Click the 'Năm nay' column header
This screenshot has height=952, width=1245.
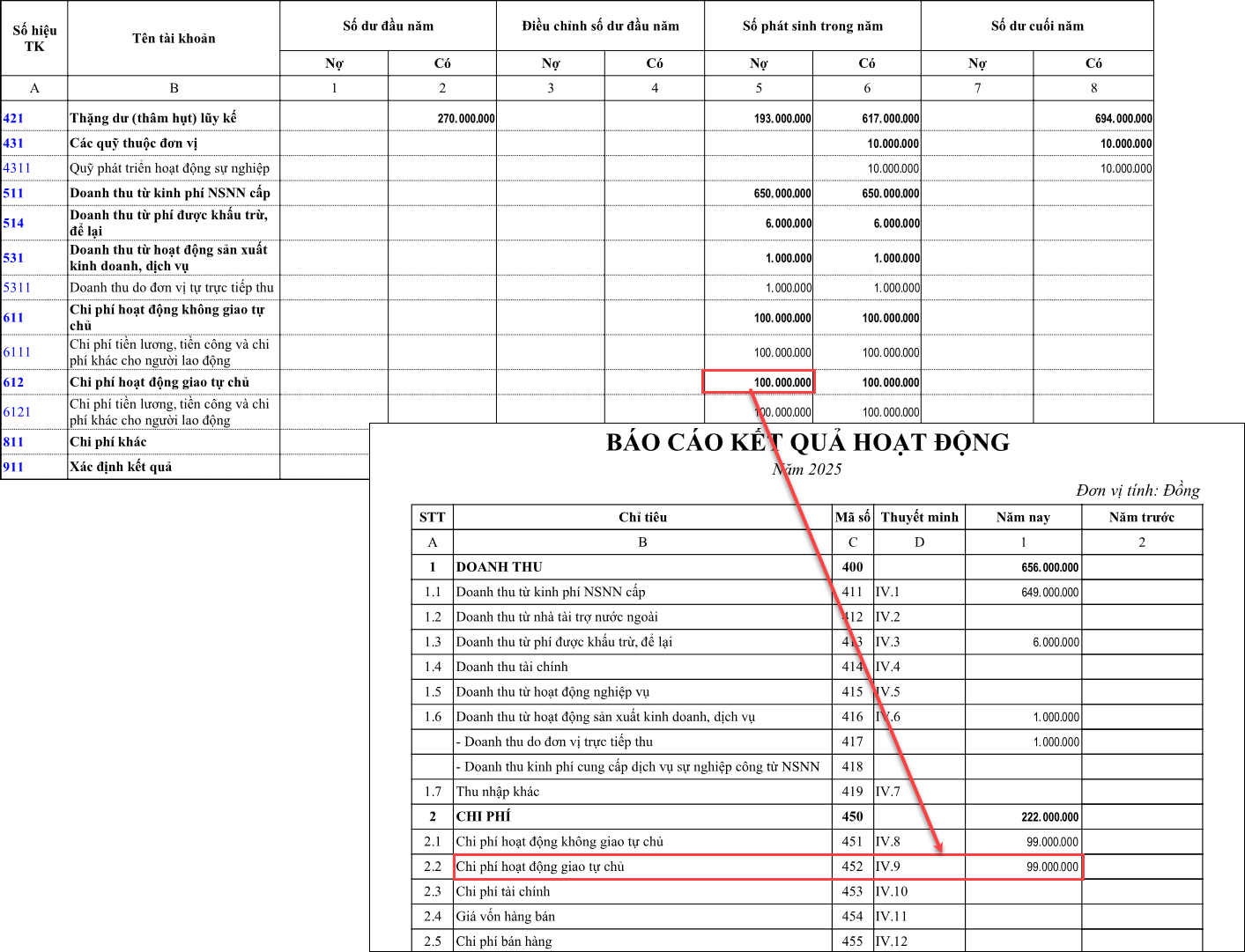click(1023, 517)
